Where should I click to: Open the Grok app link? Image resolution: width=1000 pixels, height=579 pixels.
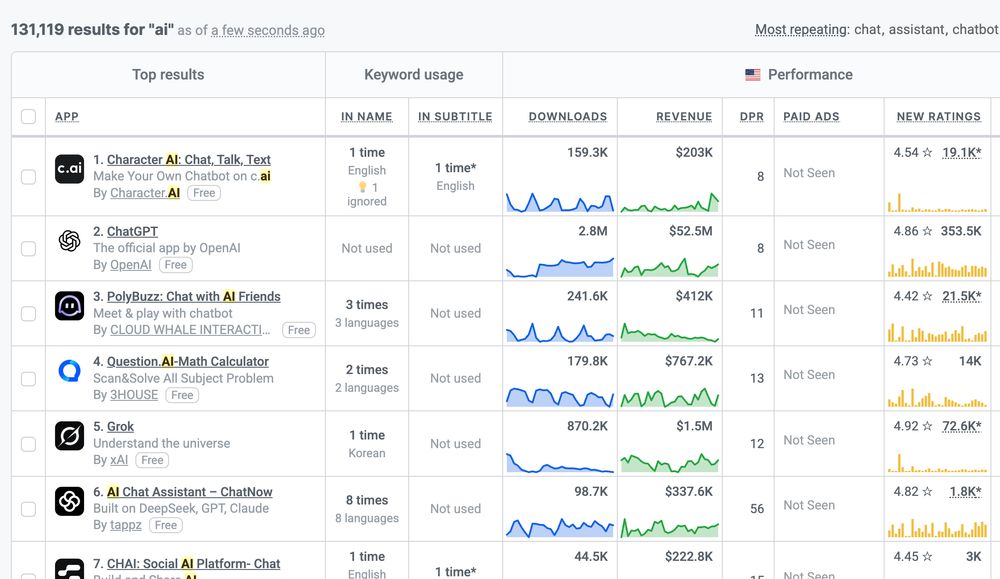point(121,427)
